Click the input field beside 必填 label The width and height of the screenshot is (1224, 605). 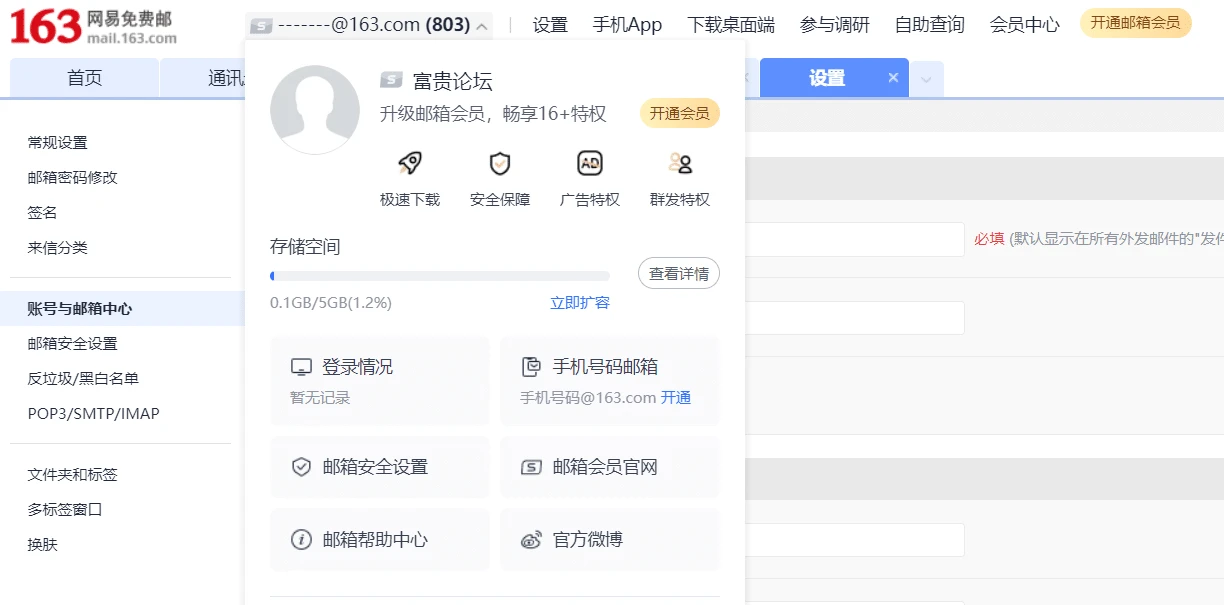click(x=855, y=239)
